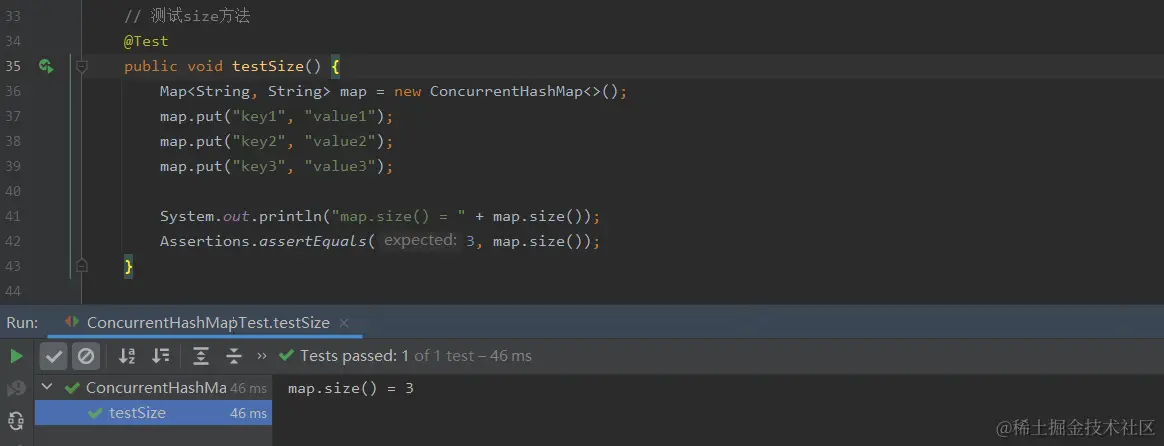Close the ConcurrentHashMapTest.testSize run tab
The image size is (1164, 446).
tap(344, 323)
